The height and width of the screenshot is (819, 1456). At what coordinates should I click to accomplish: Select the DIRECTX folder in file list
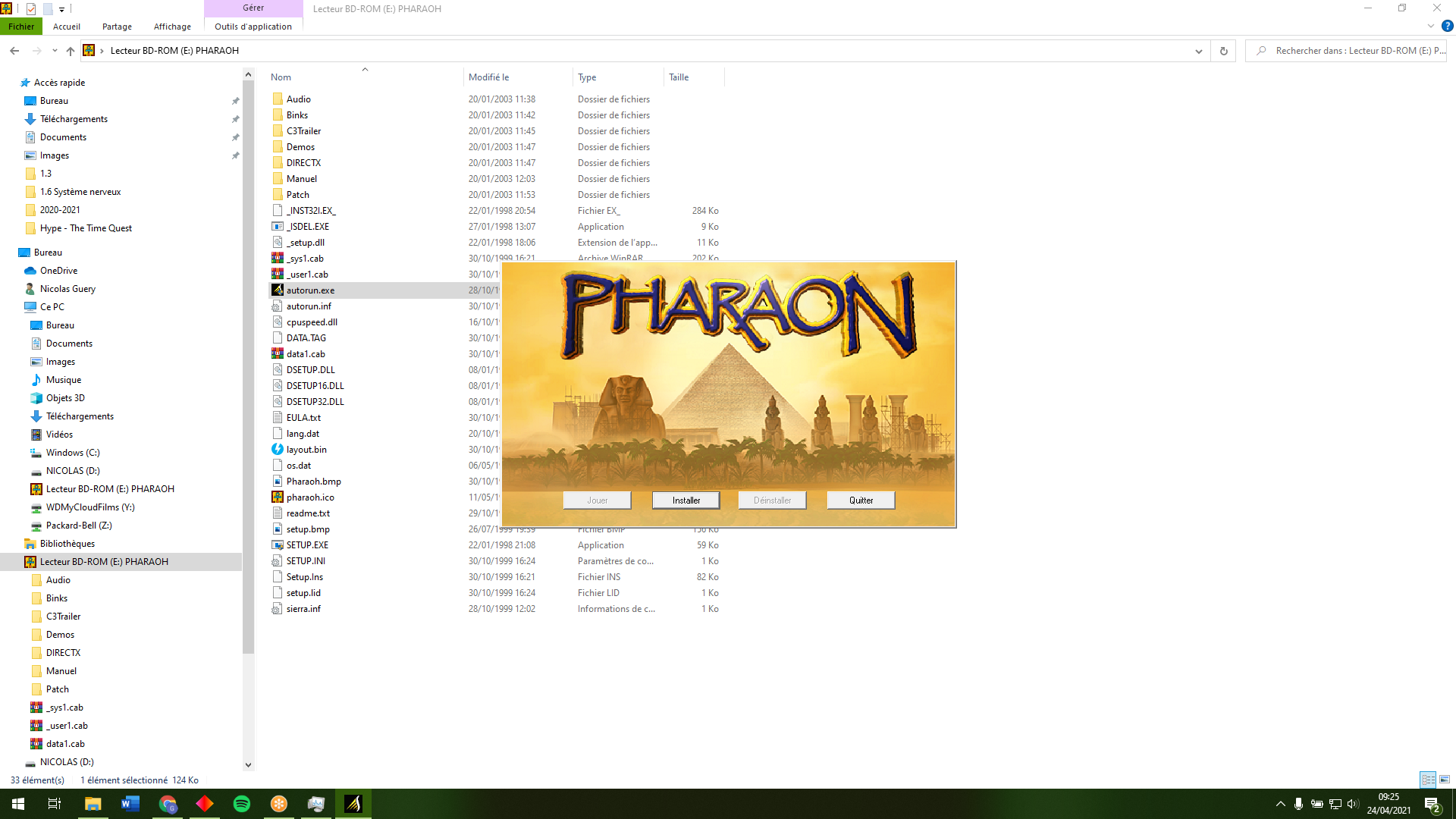pyautogui.click(x=303, y=163)
